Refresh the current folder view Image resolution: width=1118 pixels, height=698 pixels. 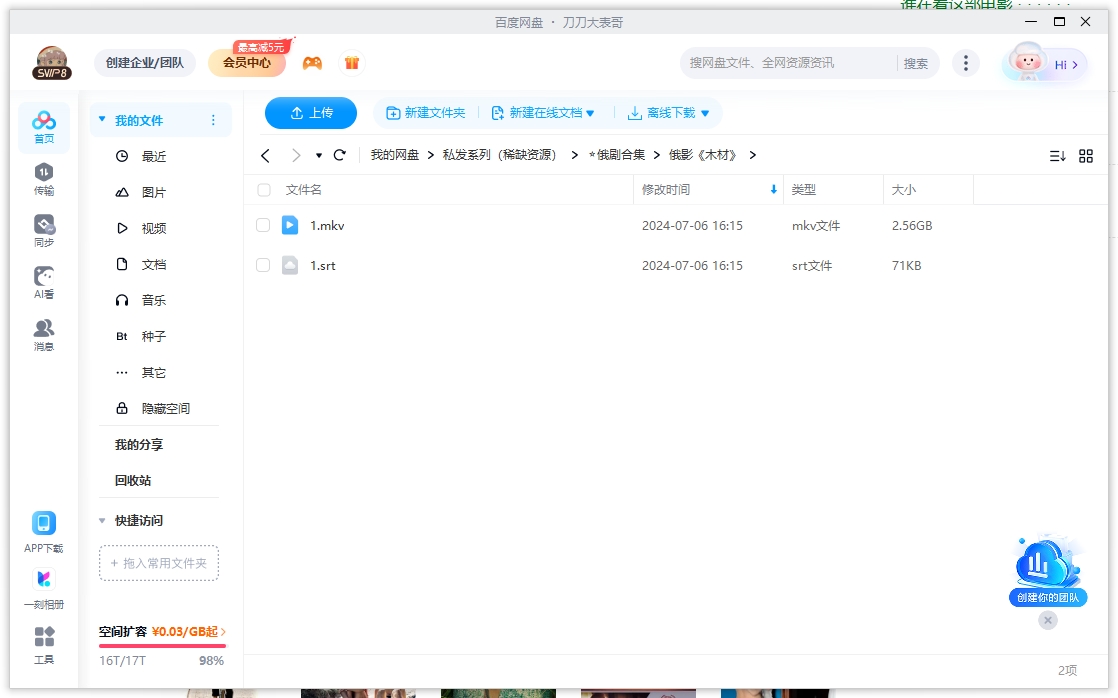coord(339,155)
